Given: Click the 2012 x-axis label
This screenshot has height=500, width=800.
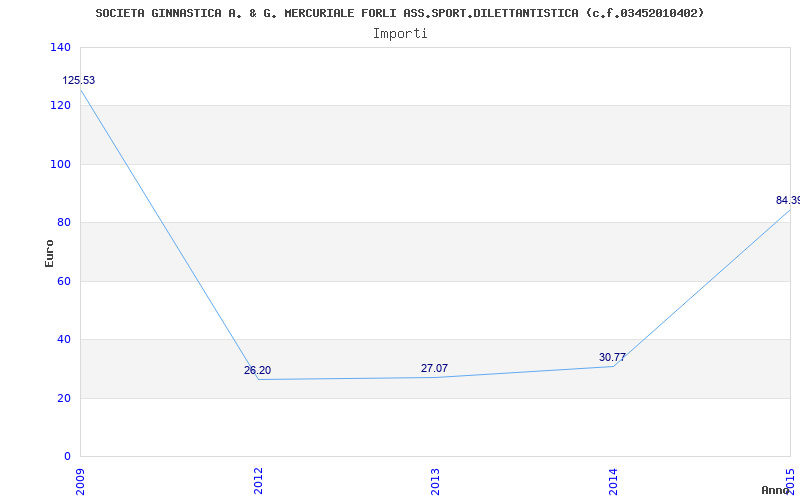Looking at the screenshot, I should click(x=258, y=481).
